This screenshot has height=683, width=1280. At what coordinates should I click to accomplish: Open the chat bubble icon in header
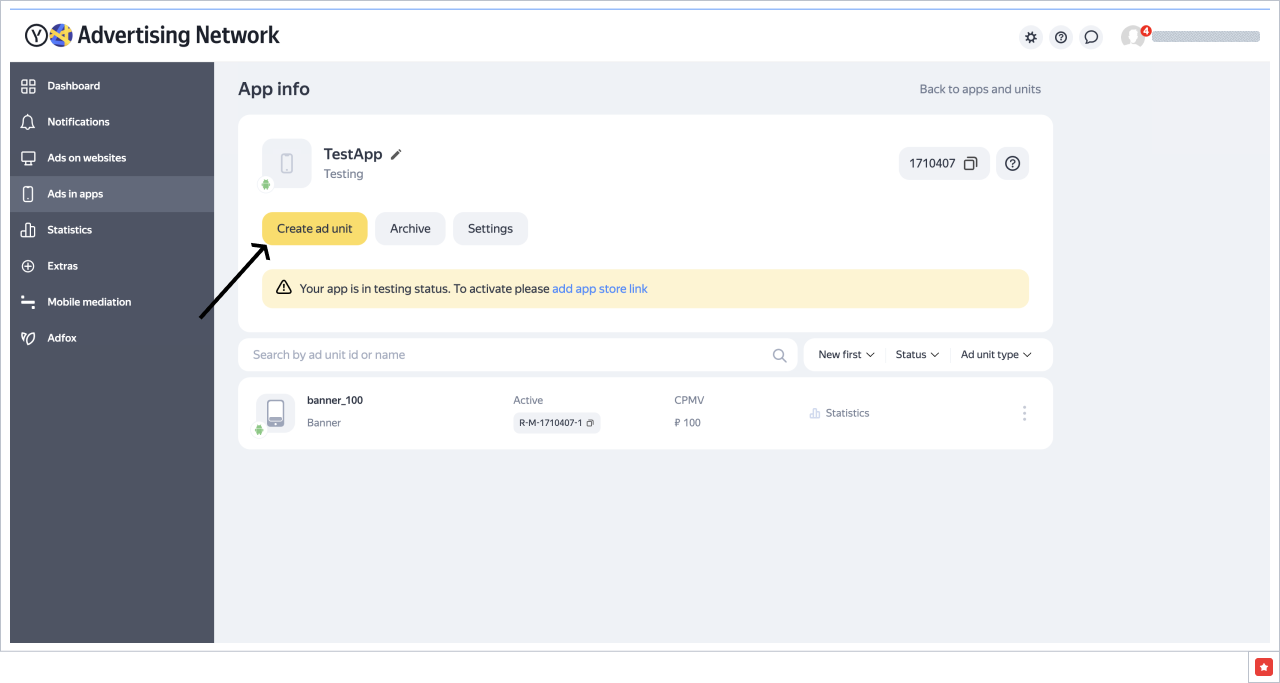(1091, 37)
